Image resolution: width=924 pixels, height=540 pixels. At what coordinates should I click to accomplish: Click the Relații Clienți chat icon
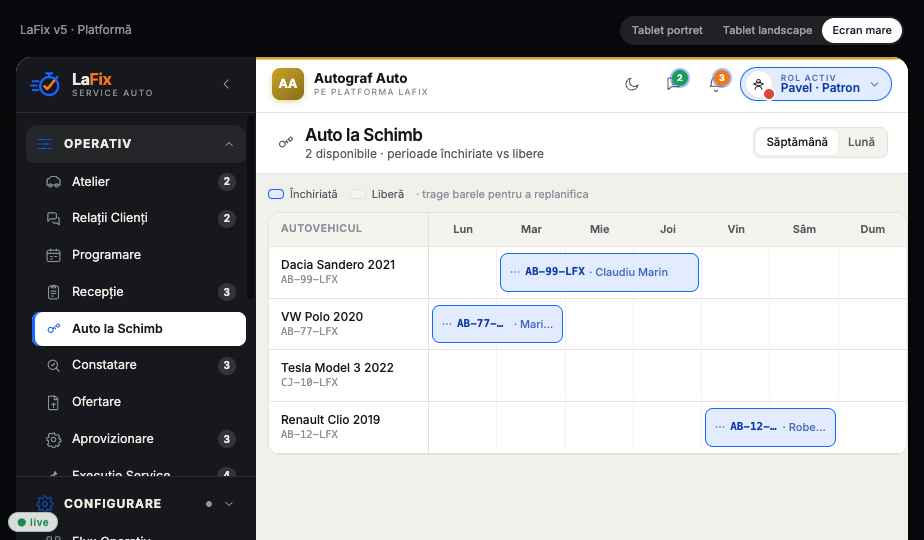click(x=53, y=218)
